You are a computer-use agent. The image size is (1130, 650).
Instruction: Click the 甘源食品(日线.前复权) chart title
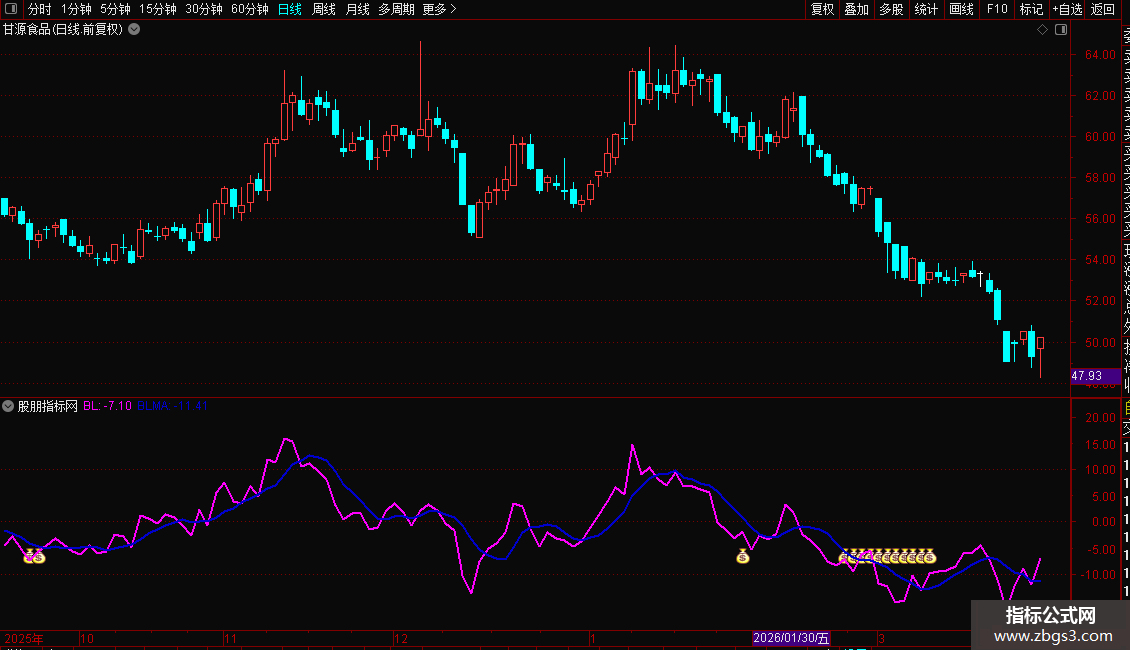pyautogui.click(x=63, y=30)
